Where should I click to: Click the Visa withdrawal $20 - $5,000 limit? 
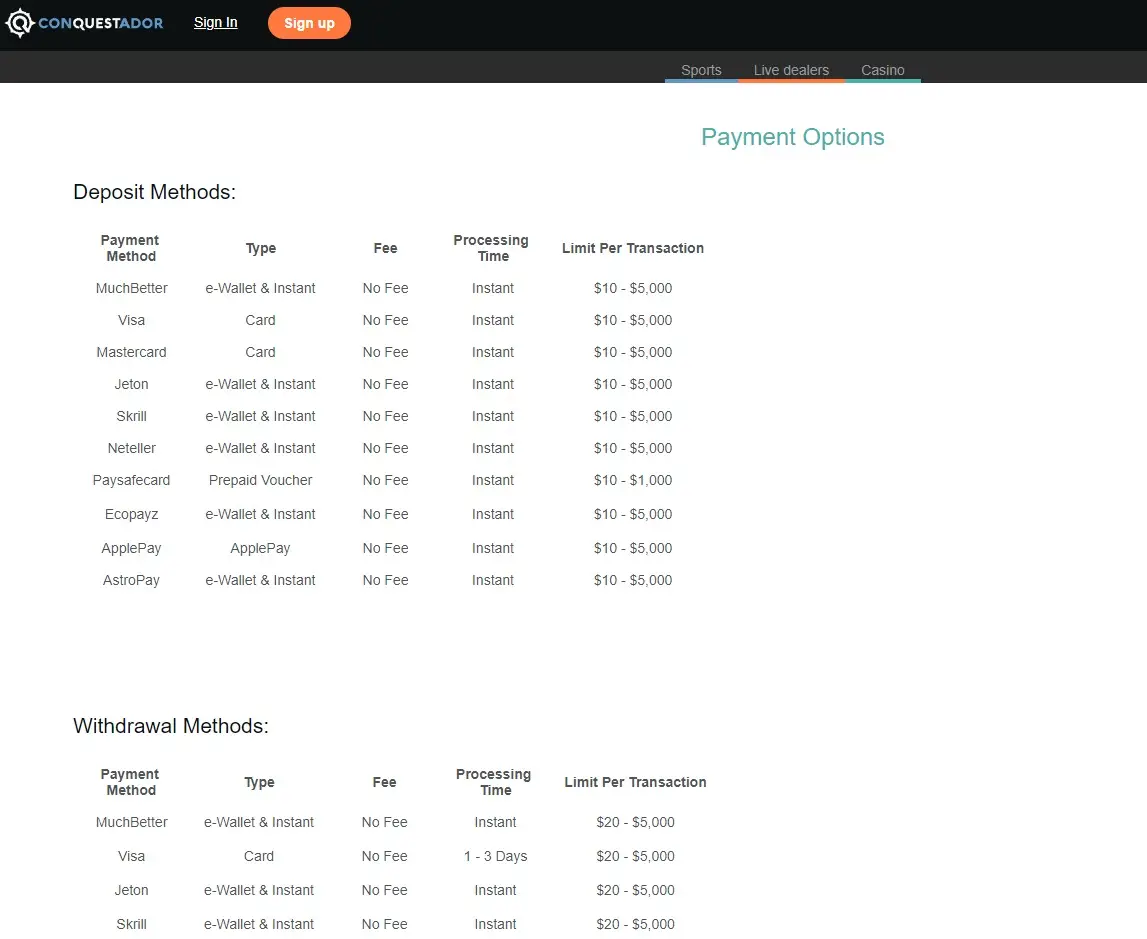(635, 856)
